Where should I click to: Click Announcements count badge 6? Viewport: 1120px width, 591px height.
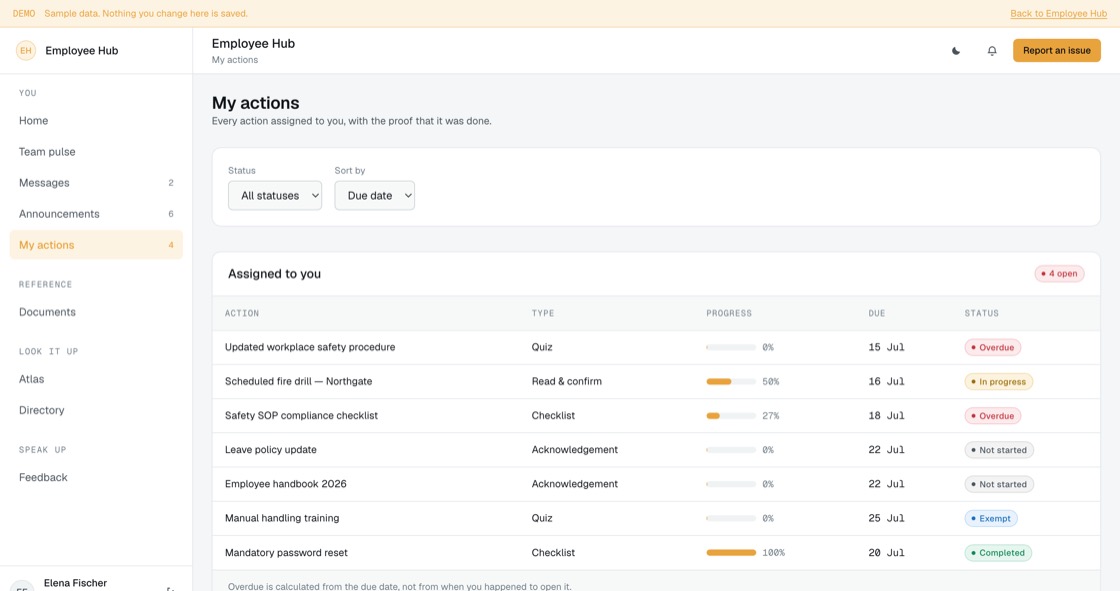171,214
